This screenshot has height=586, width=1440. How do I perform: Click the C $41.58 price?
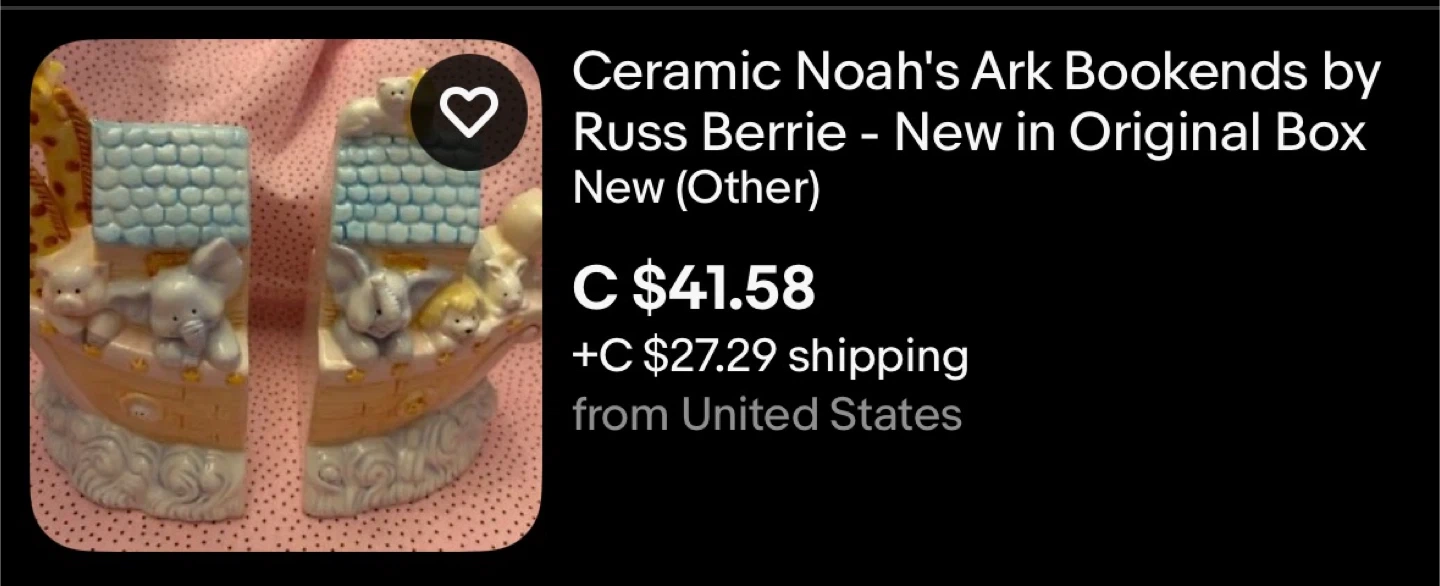tap(694, 287)
